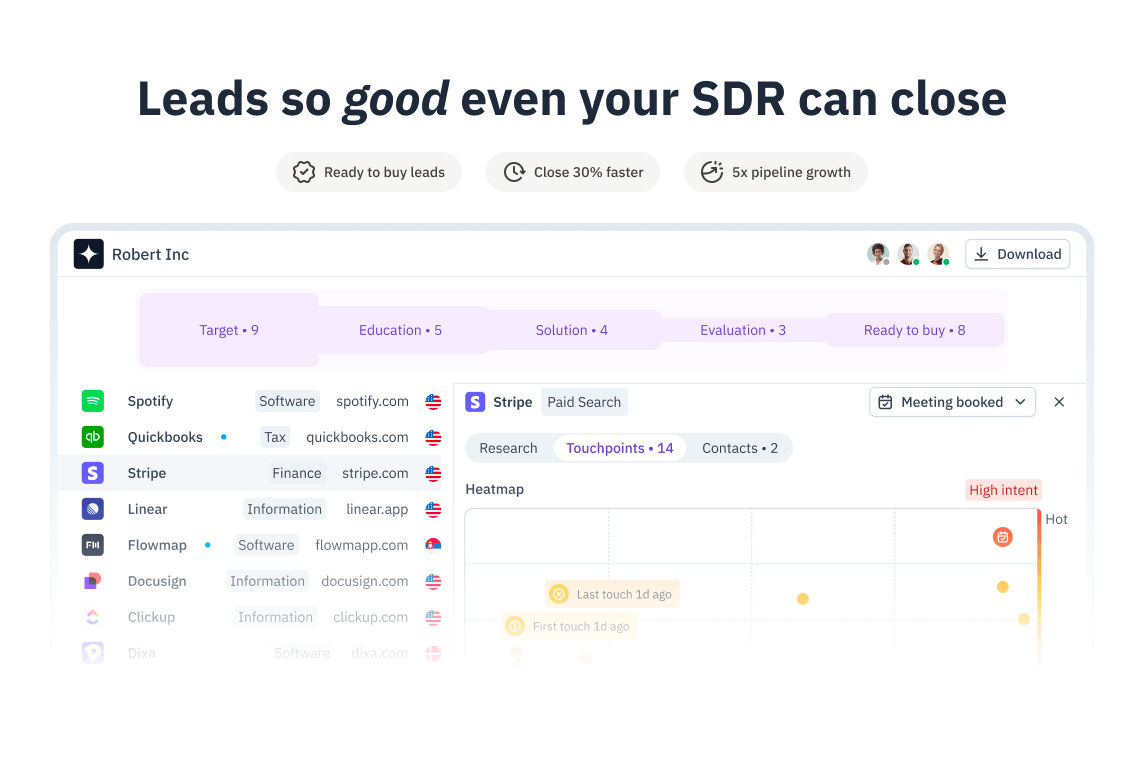Click the Linear logo icon

point(93,508)
